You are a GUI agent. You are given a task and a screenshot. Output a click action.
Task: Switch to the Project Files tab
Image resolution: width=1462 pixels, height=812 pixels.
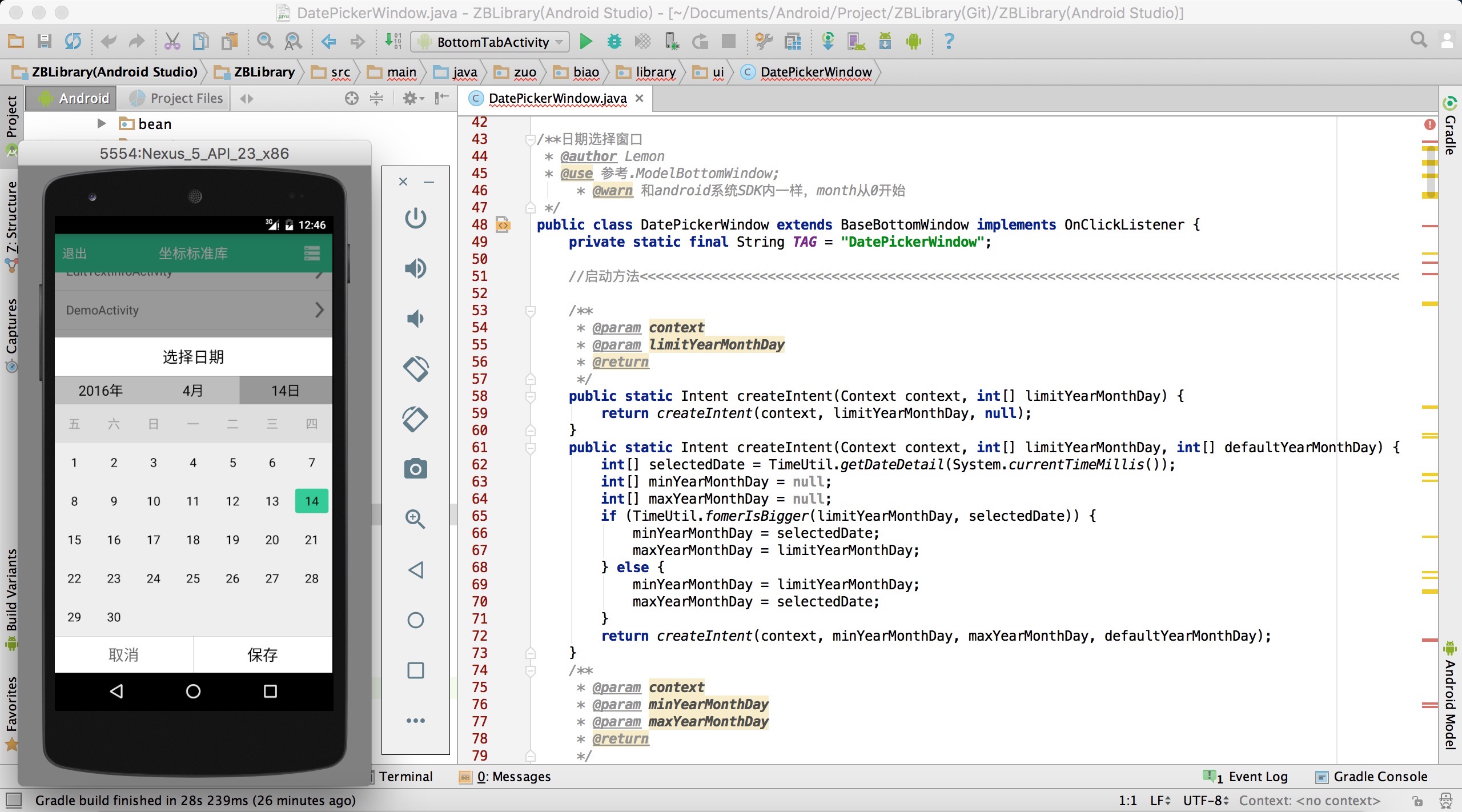coord(176,98)
